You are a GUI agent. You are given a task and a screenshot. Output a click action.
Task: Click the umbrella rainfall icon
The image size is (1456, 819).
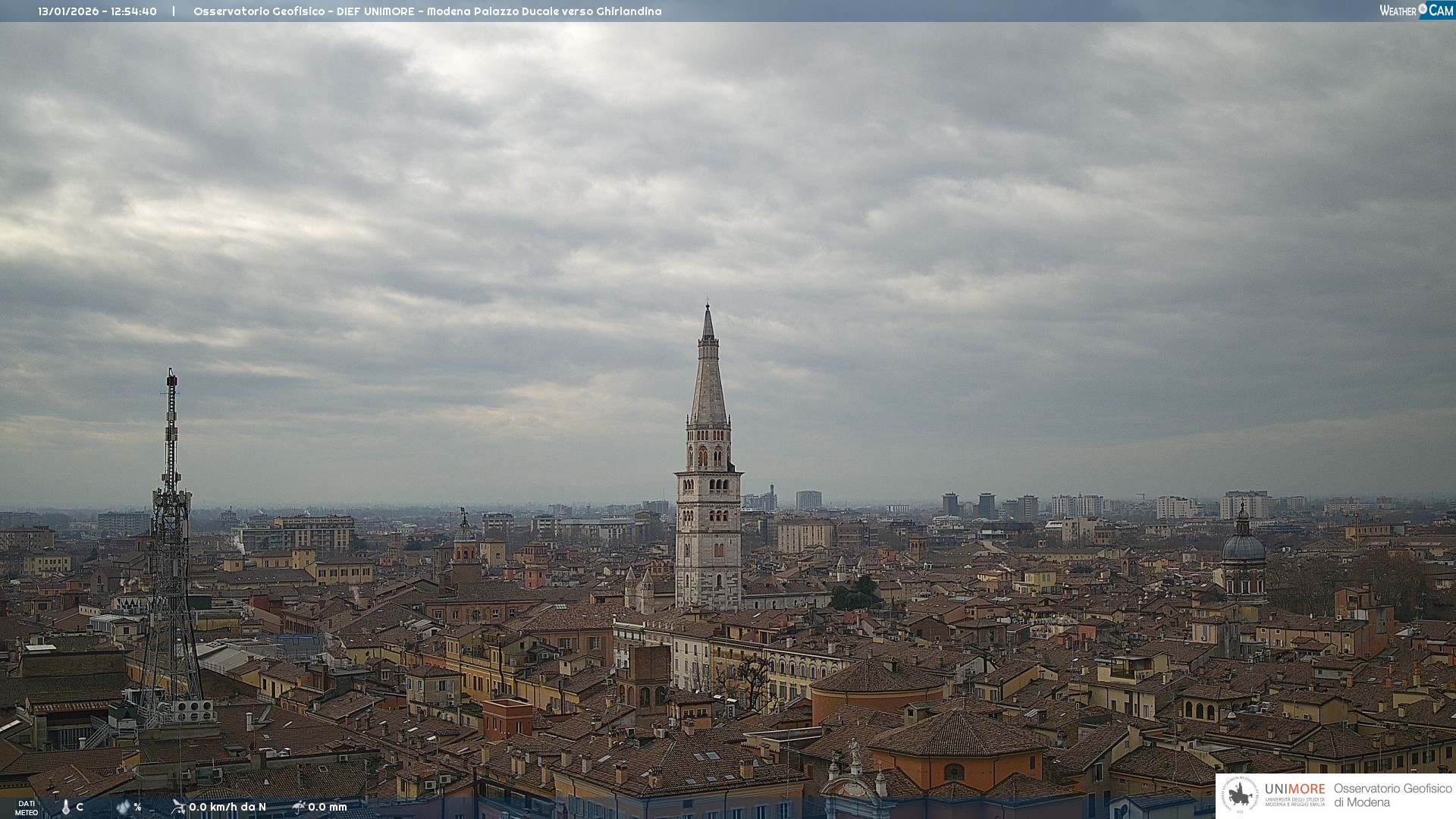click(299, 807)
